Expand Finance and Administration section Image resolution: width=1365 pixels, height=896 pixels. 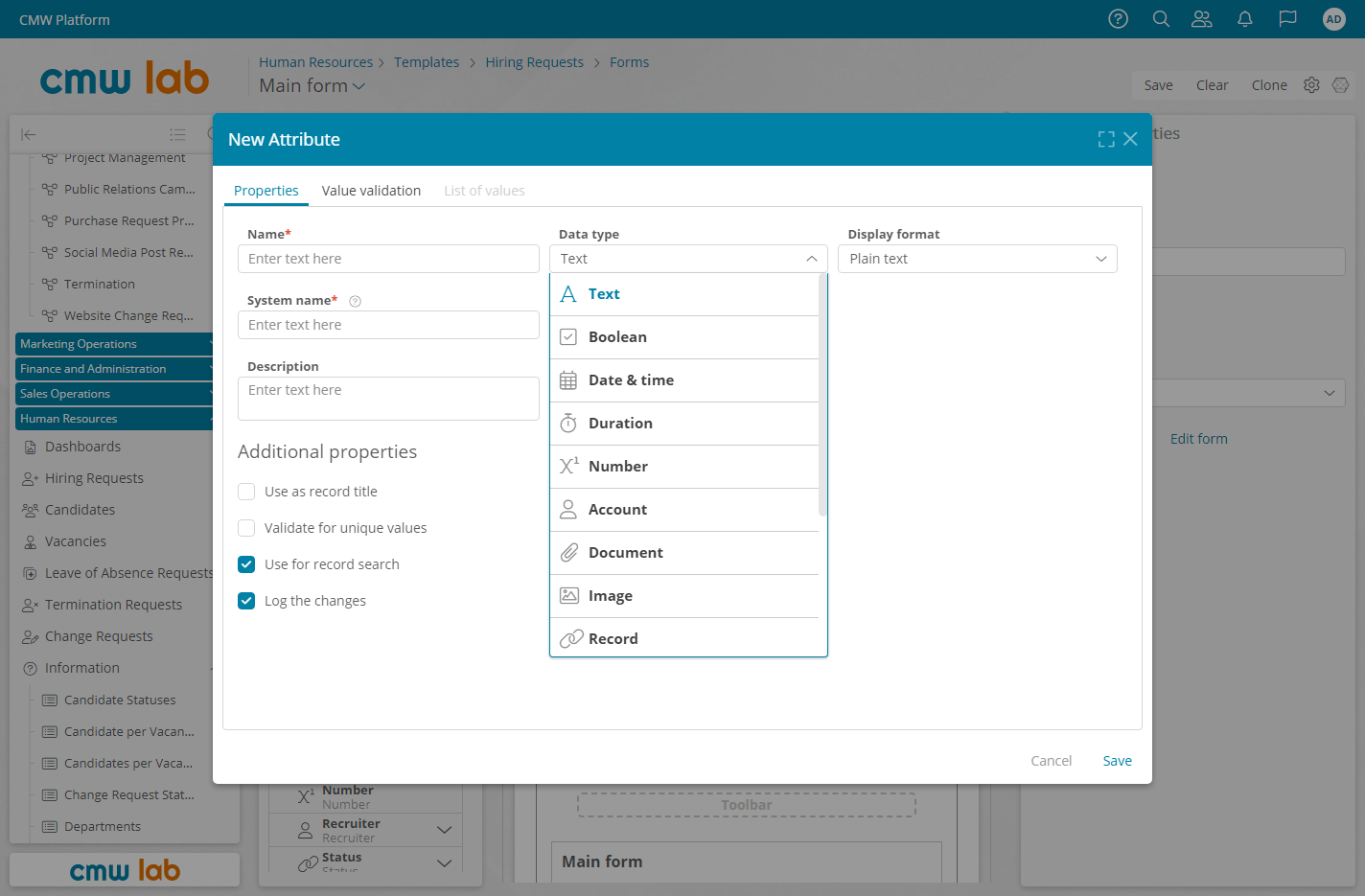tap(115, 369)
